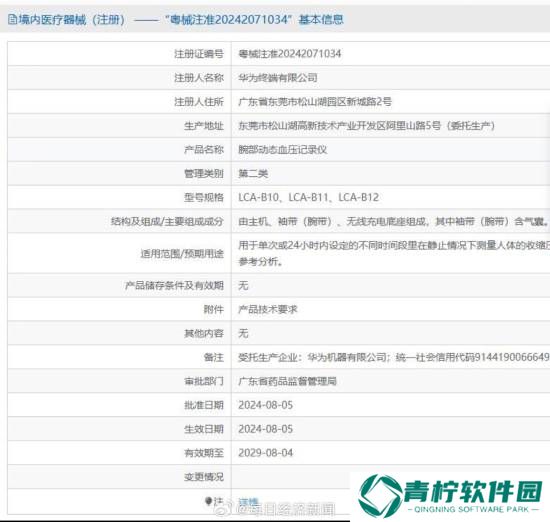Select the value 第二类
This screenshot has height=522, width=550.
253,173
